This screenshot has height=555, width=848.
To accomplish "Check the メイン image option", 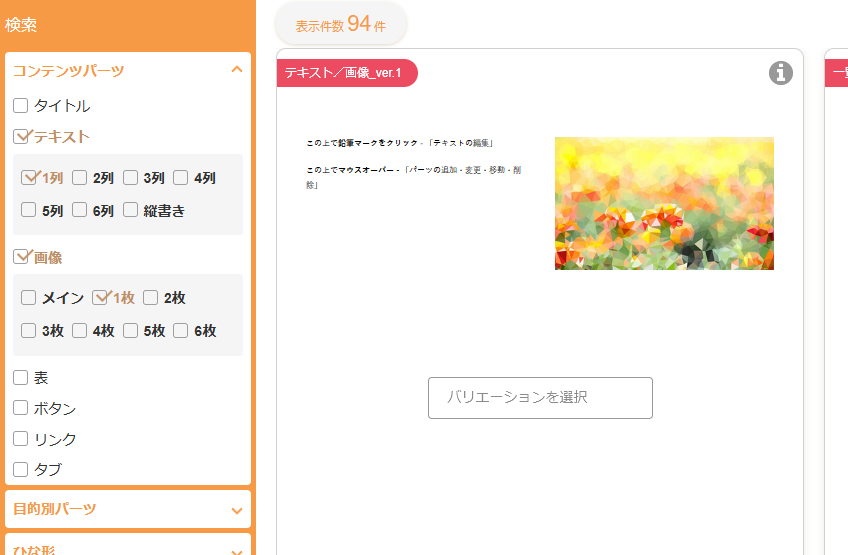I will pos(29,298).
